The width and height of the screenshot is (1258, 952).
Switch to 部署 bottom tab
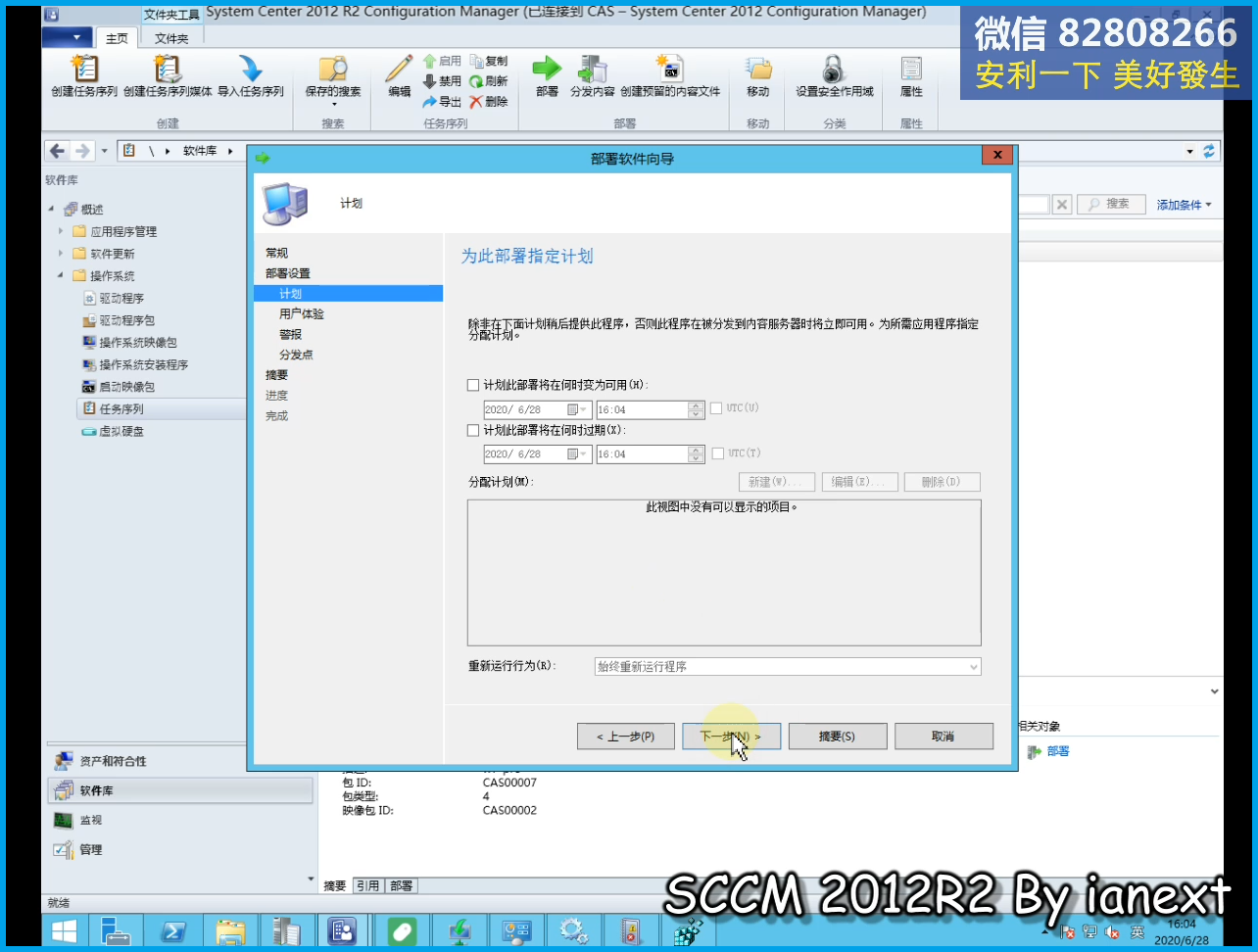coord(401,885)
